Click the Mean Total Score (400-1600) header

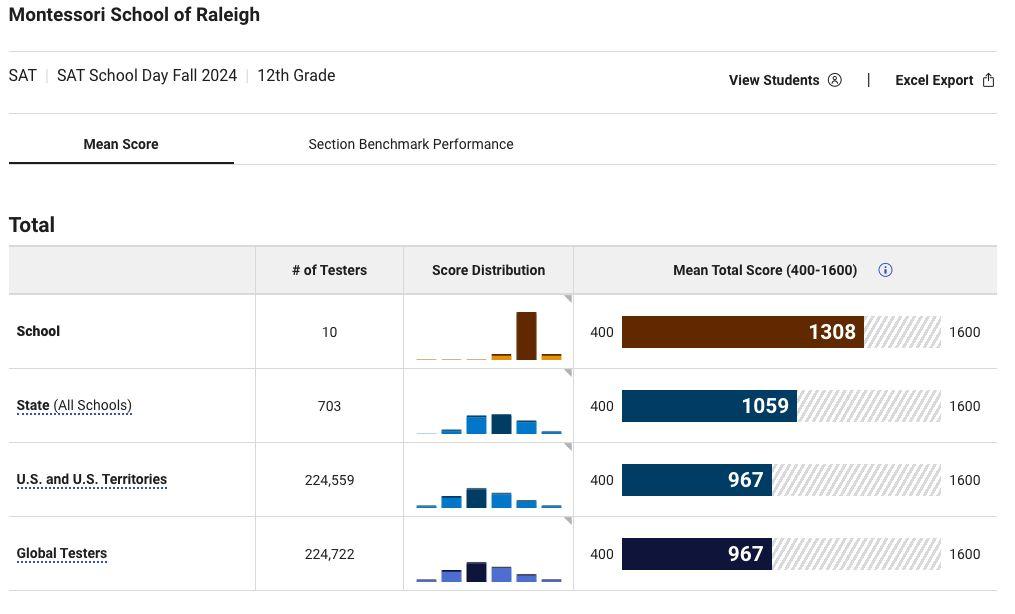[765, 270]
